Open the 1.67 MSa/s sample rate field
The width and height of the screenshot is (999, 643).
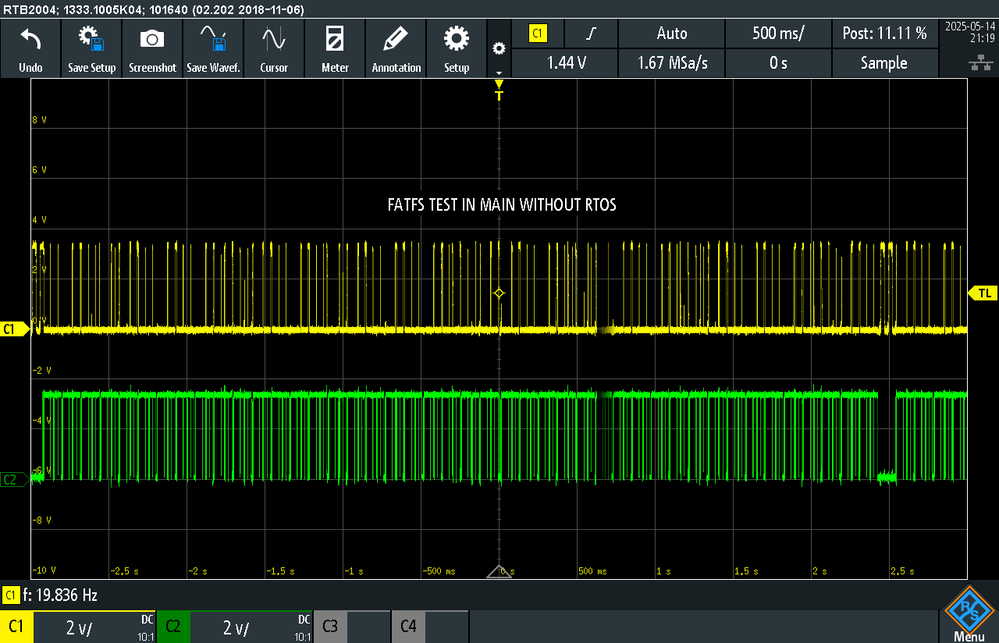672,63
